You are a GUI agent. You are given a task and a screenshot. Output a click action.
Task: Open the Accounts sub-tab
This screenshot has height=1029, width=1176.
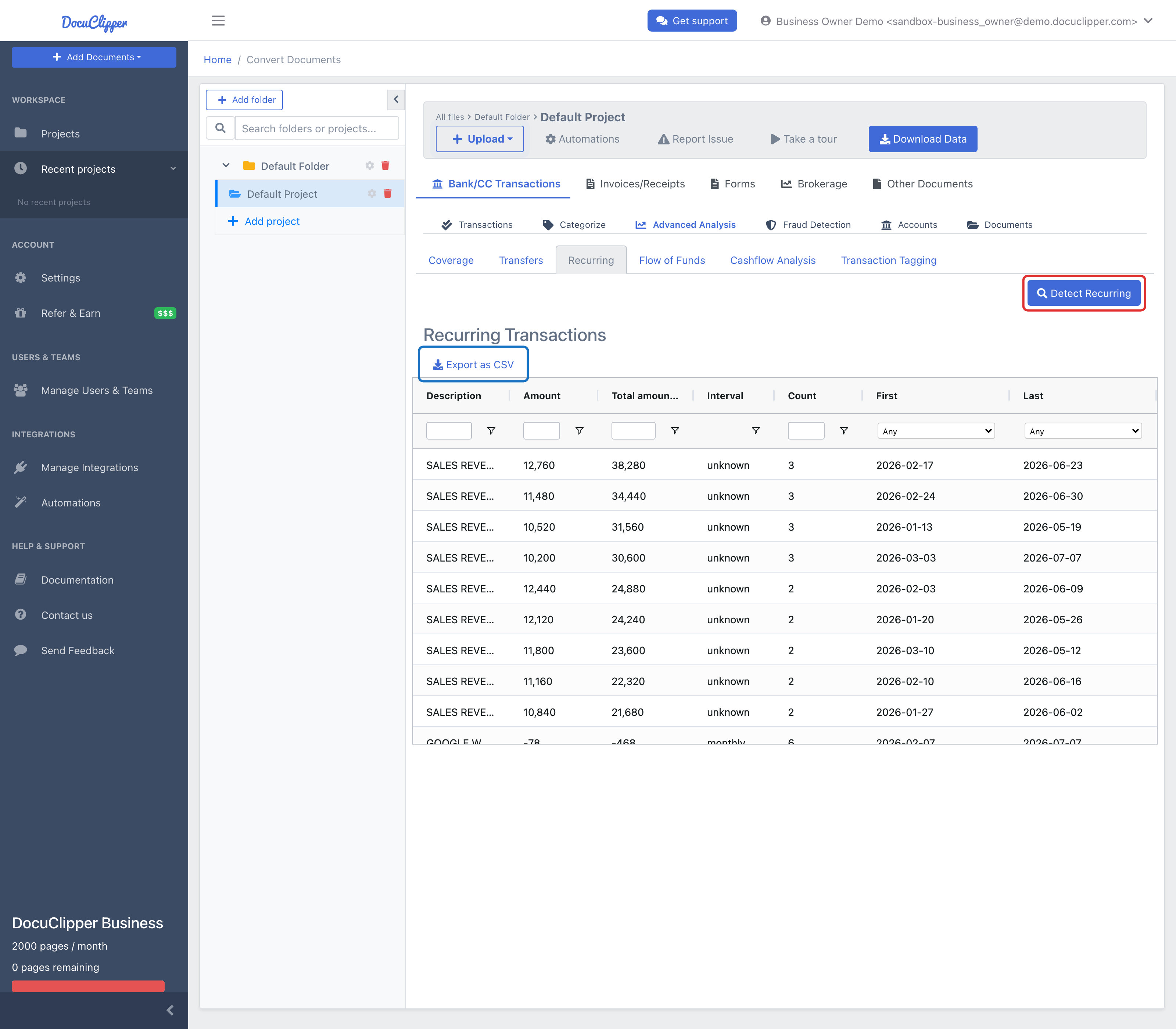point(909,225)
